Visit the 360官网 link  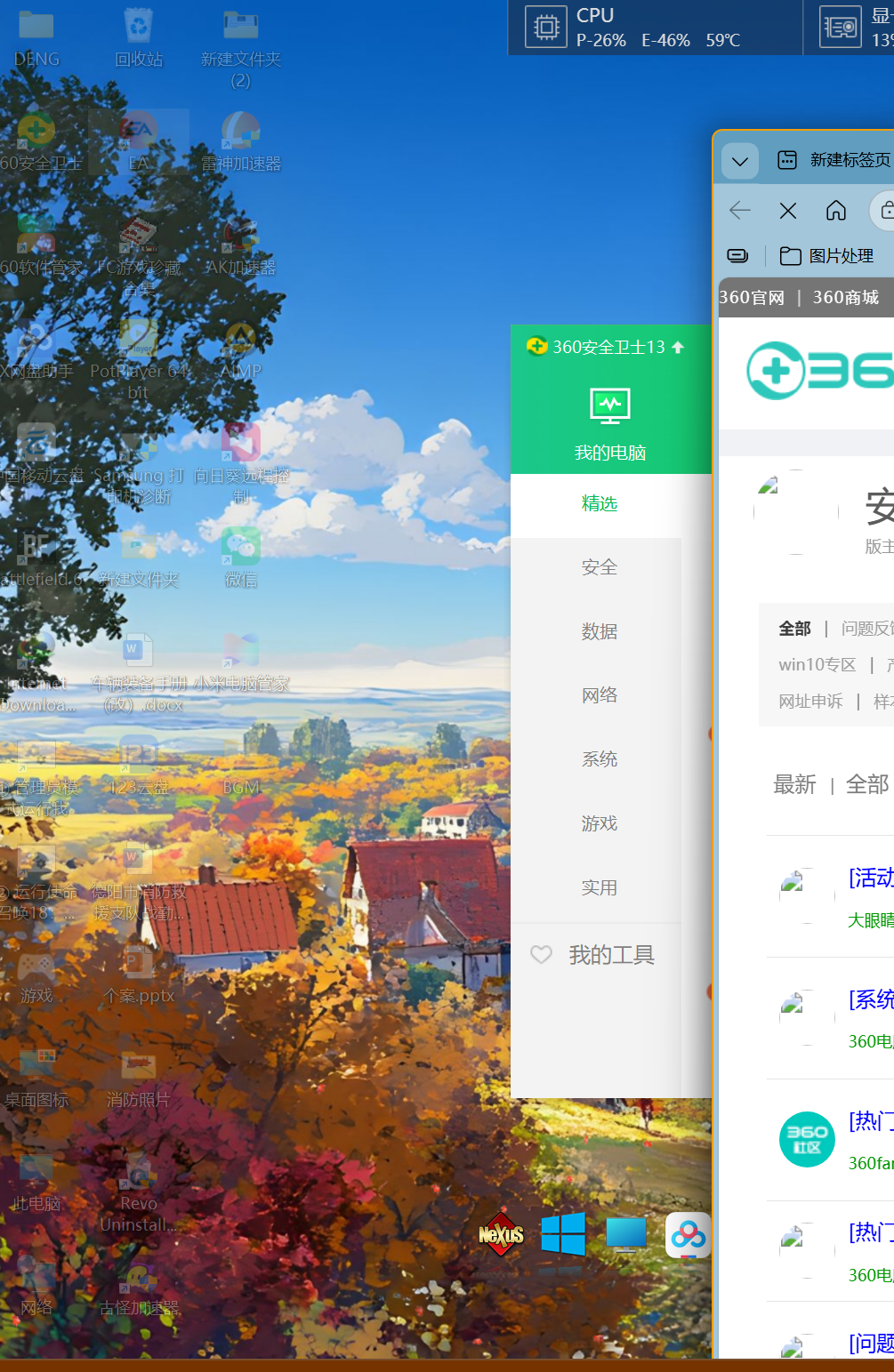pos(750,297)
